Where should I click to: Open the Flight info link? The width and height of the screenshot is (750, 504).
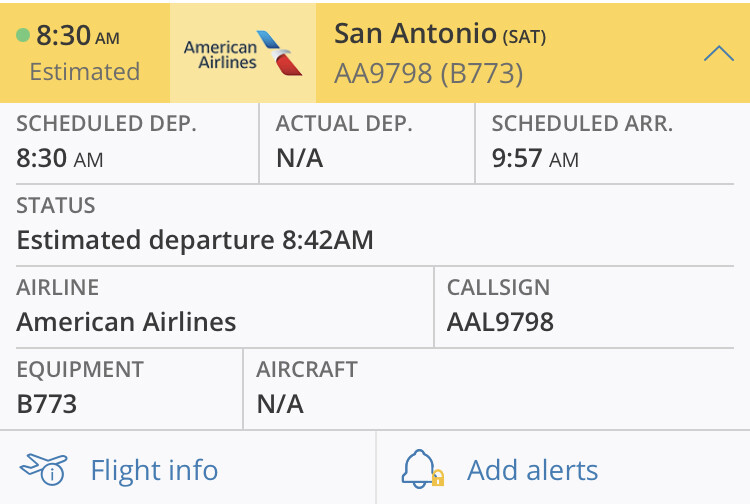pyautogui.click(x=154, y=470)
